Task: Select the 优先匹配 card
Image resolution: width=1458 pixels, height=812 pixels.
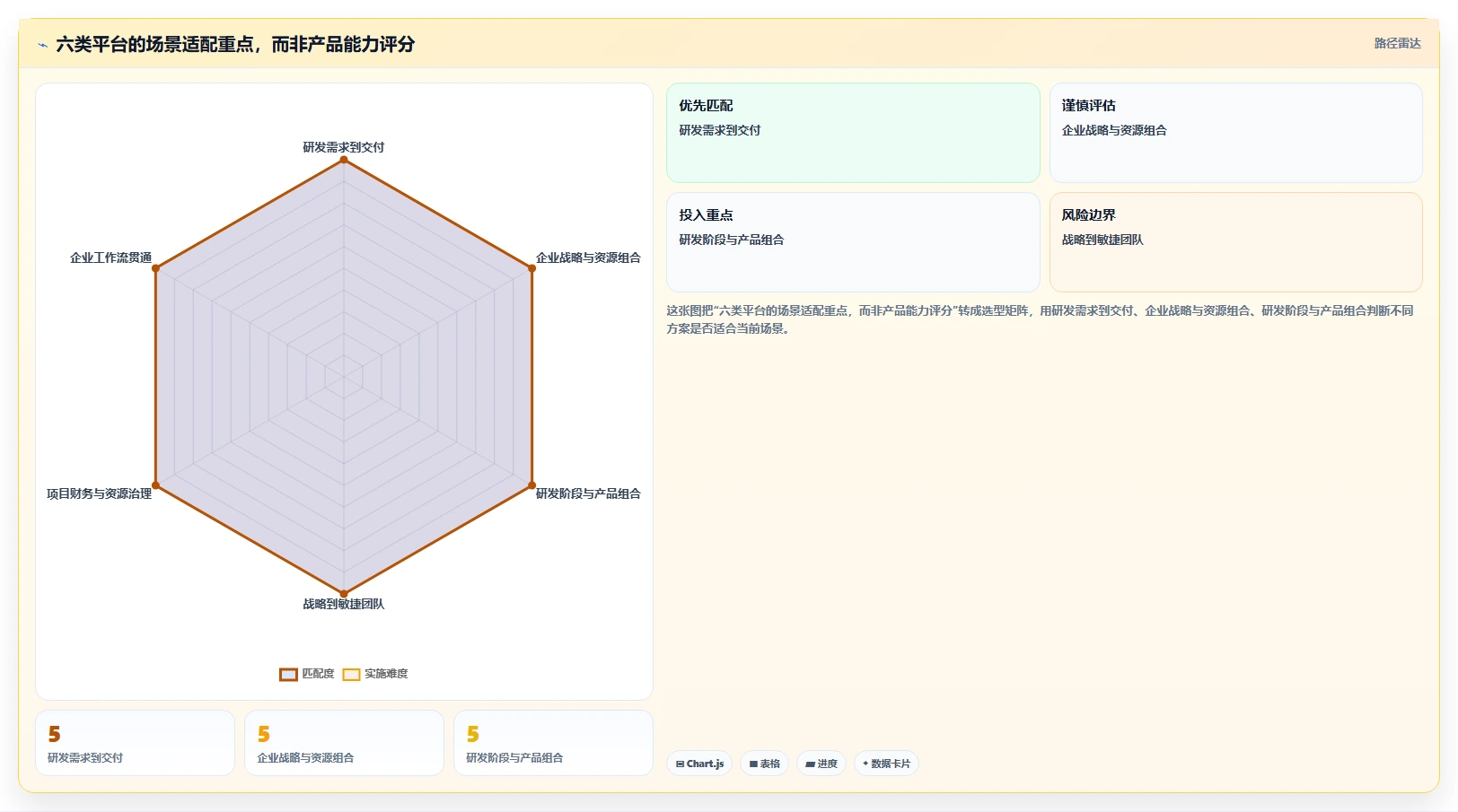Action: (x=853, y=133)
